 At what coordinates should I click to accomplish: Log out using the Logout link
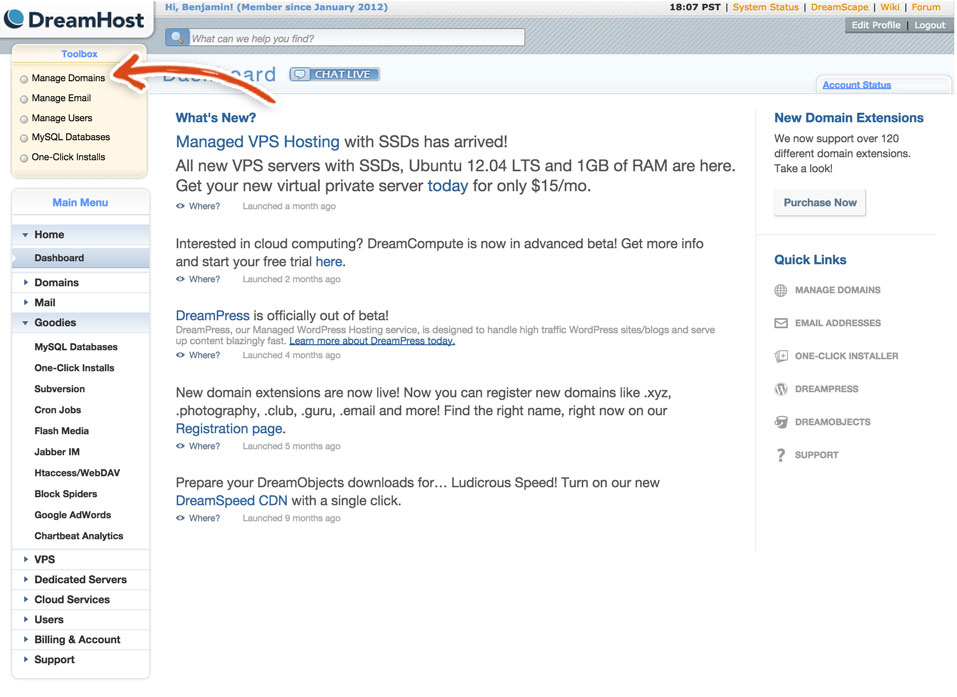coord(930,25)
